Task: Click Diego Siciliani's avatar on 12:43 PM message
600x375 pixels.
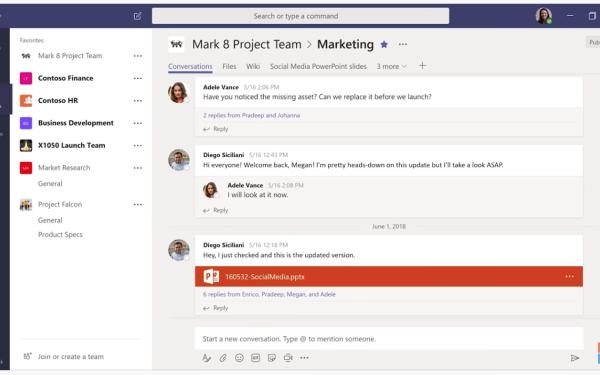Action: coord(178,160)
